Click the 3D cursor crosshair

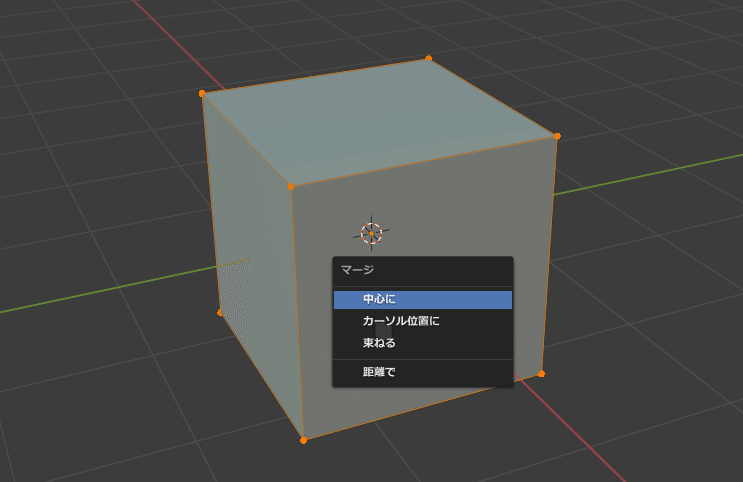pos(372,233)
